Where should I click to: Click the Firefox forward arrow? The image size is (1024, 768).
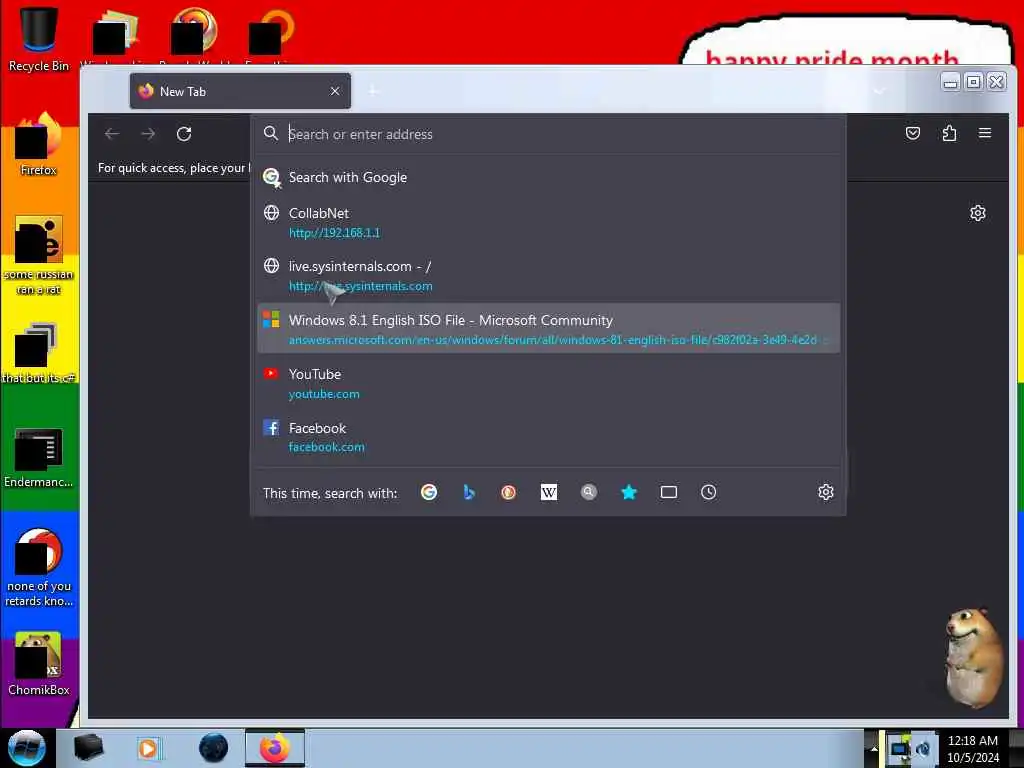148,134
